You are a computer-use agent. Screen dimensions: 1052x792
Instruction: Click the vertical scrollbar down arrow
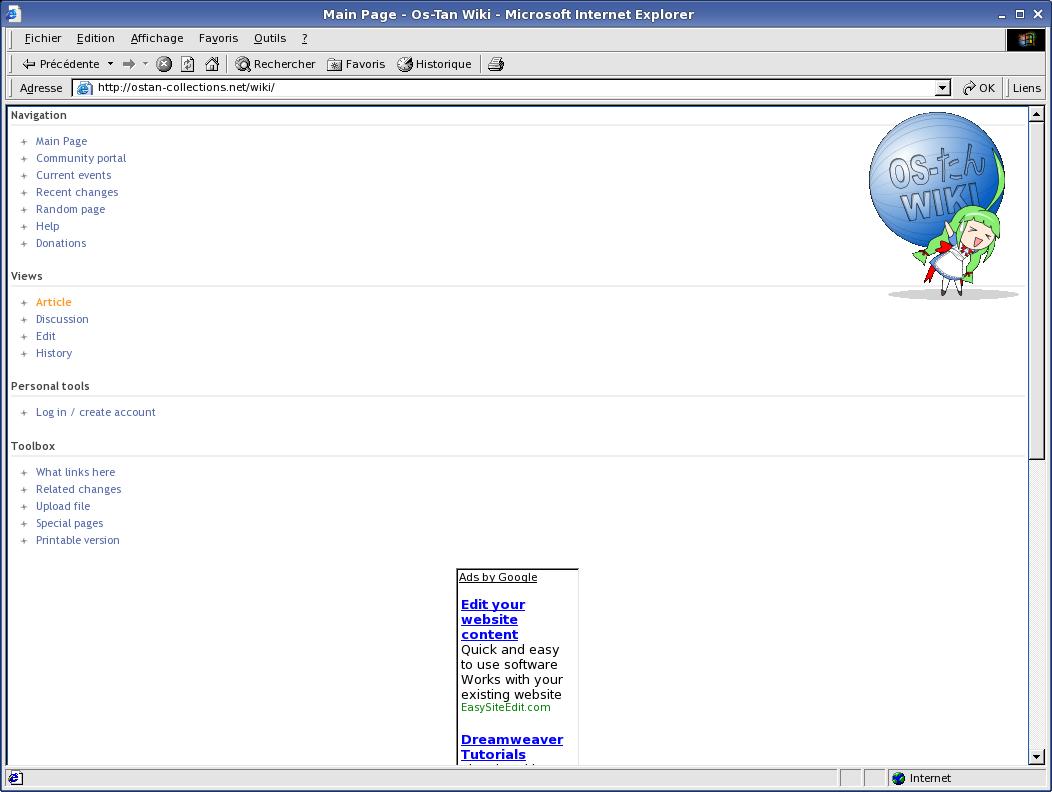[1037, 756]
